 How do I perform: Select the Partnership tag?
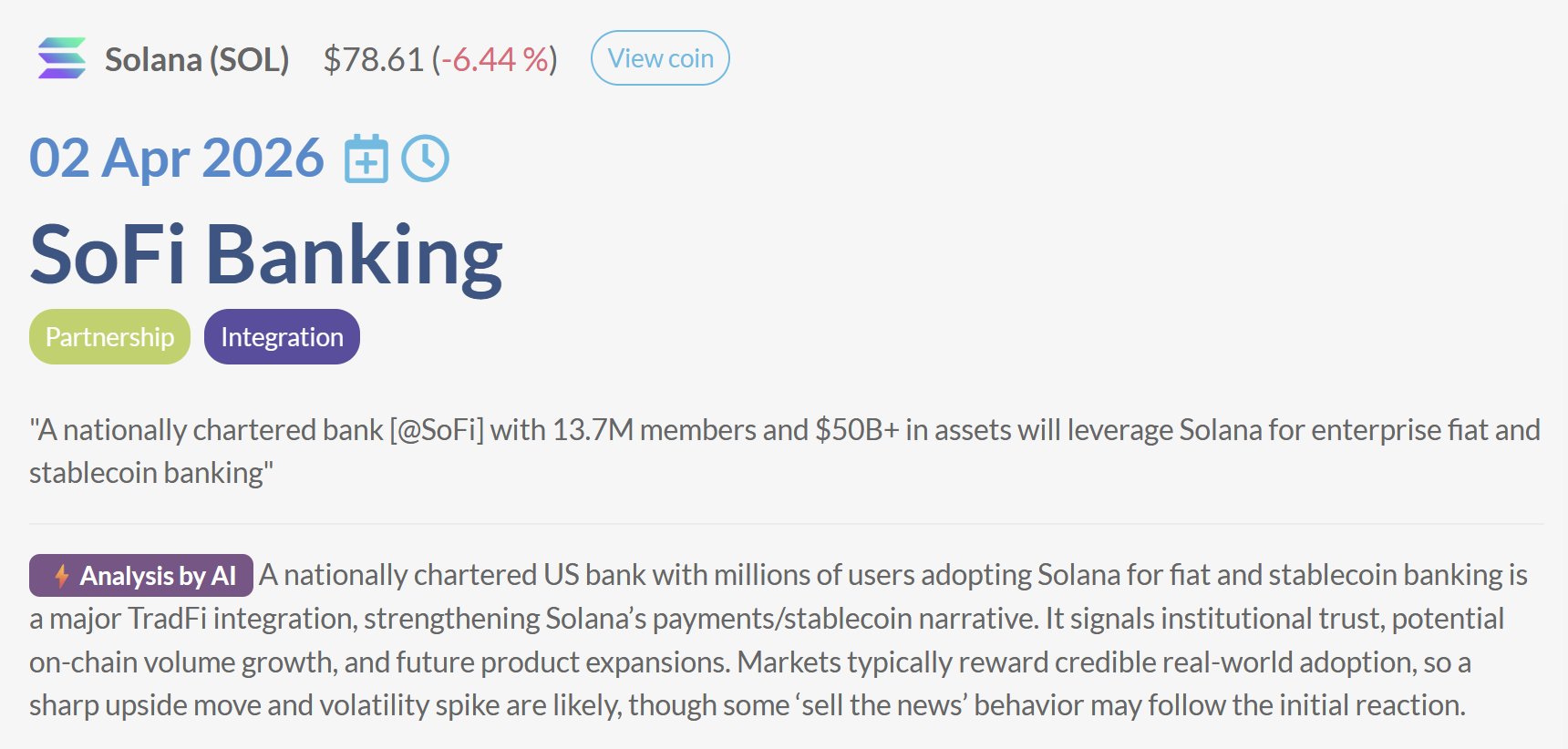point(109,337)
